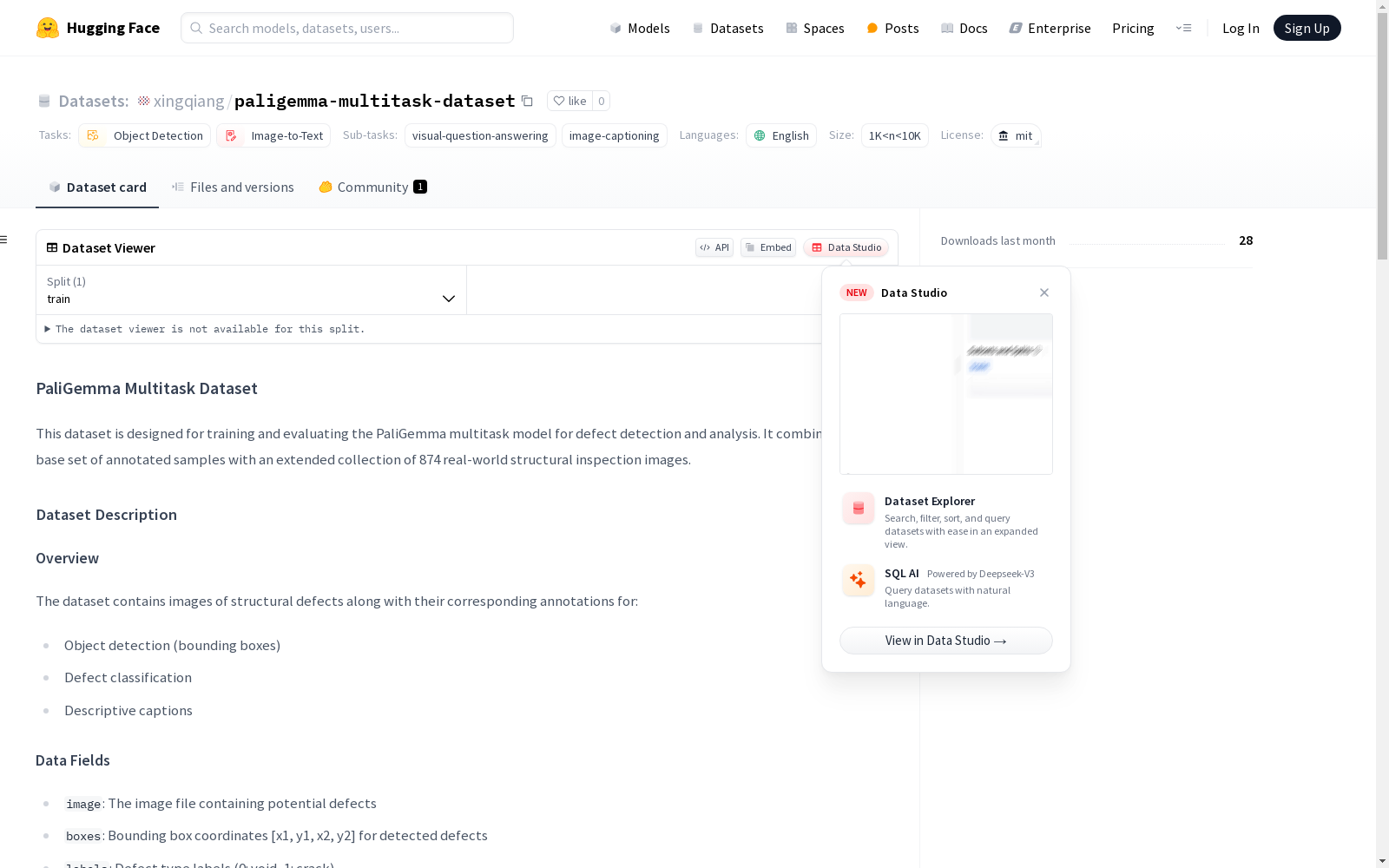
Task: Click the Data Studio preview thumbnail
Action: (946, 394)
